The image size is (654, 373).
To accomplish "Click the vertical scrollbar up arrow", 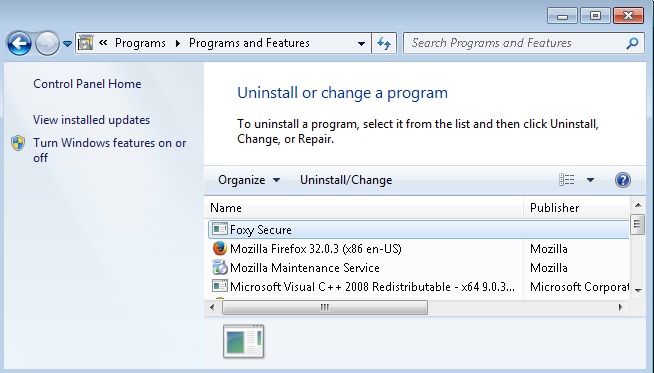I will pyautogui.click(x=638, y=205).
